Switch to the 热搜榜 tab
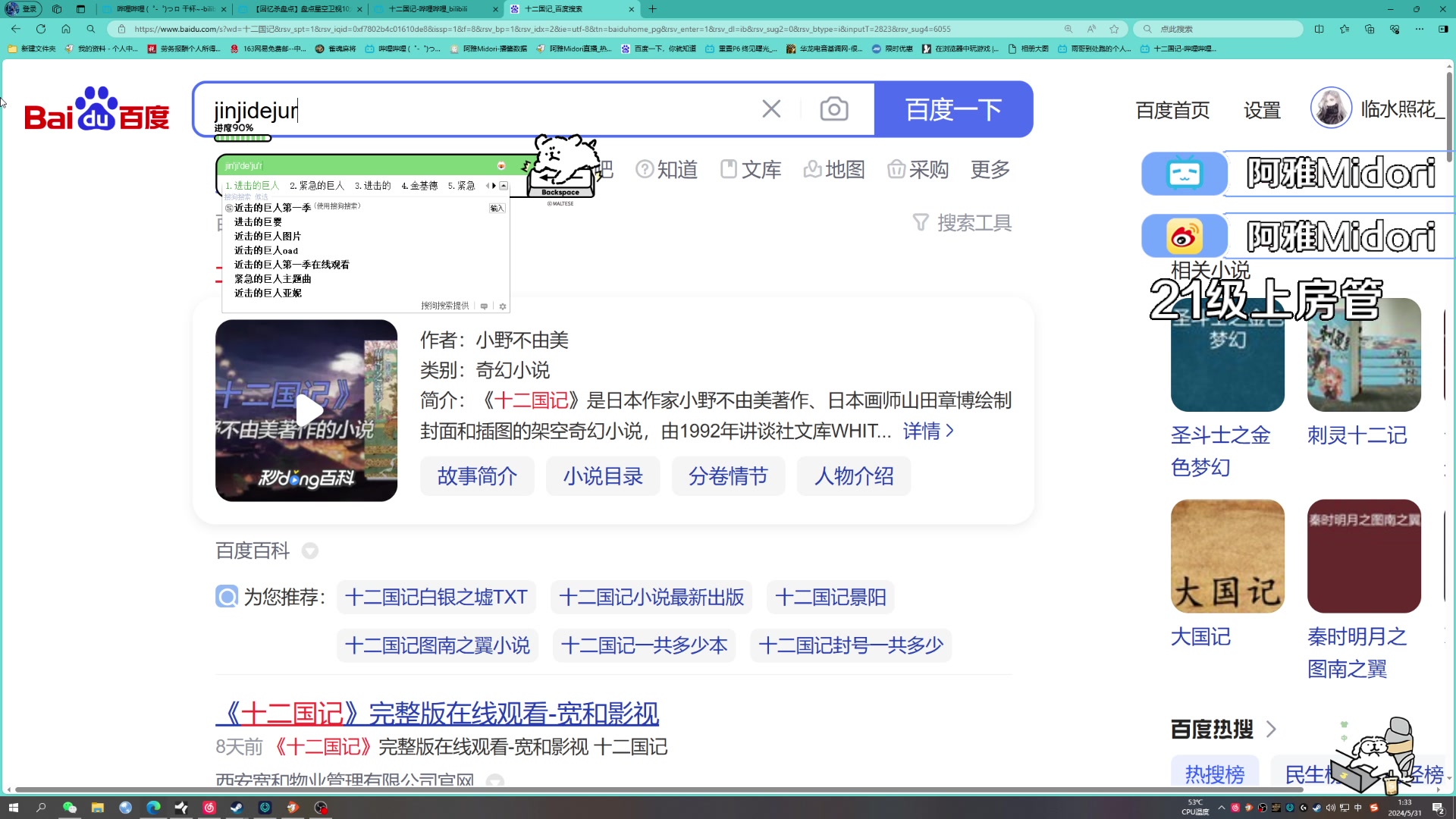 pos(1214,773)
